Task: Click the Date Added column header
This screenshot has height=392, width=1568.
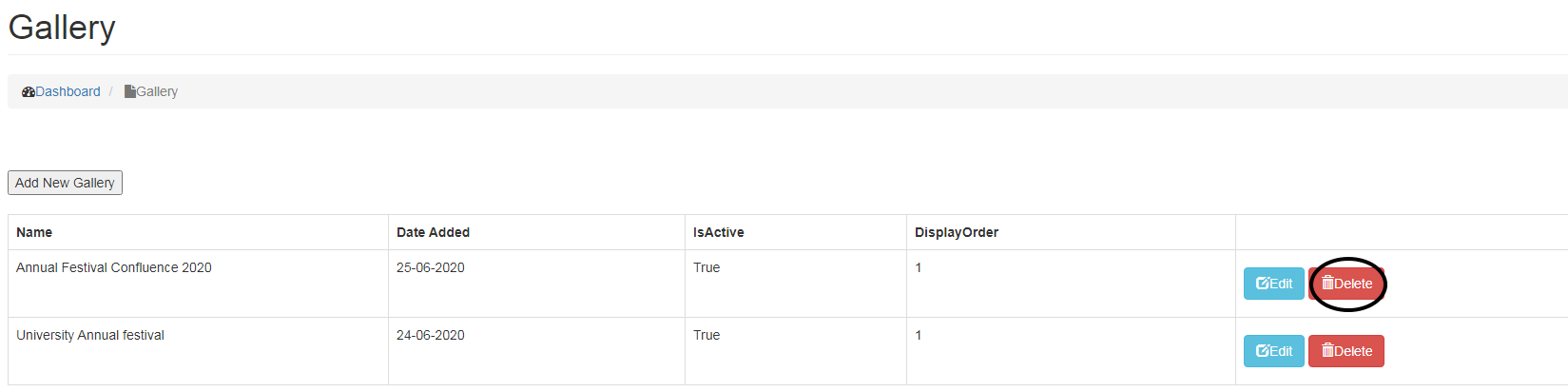Action: click(x=433, y=232)
